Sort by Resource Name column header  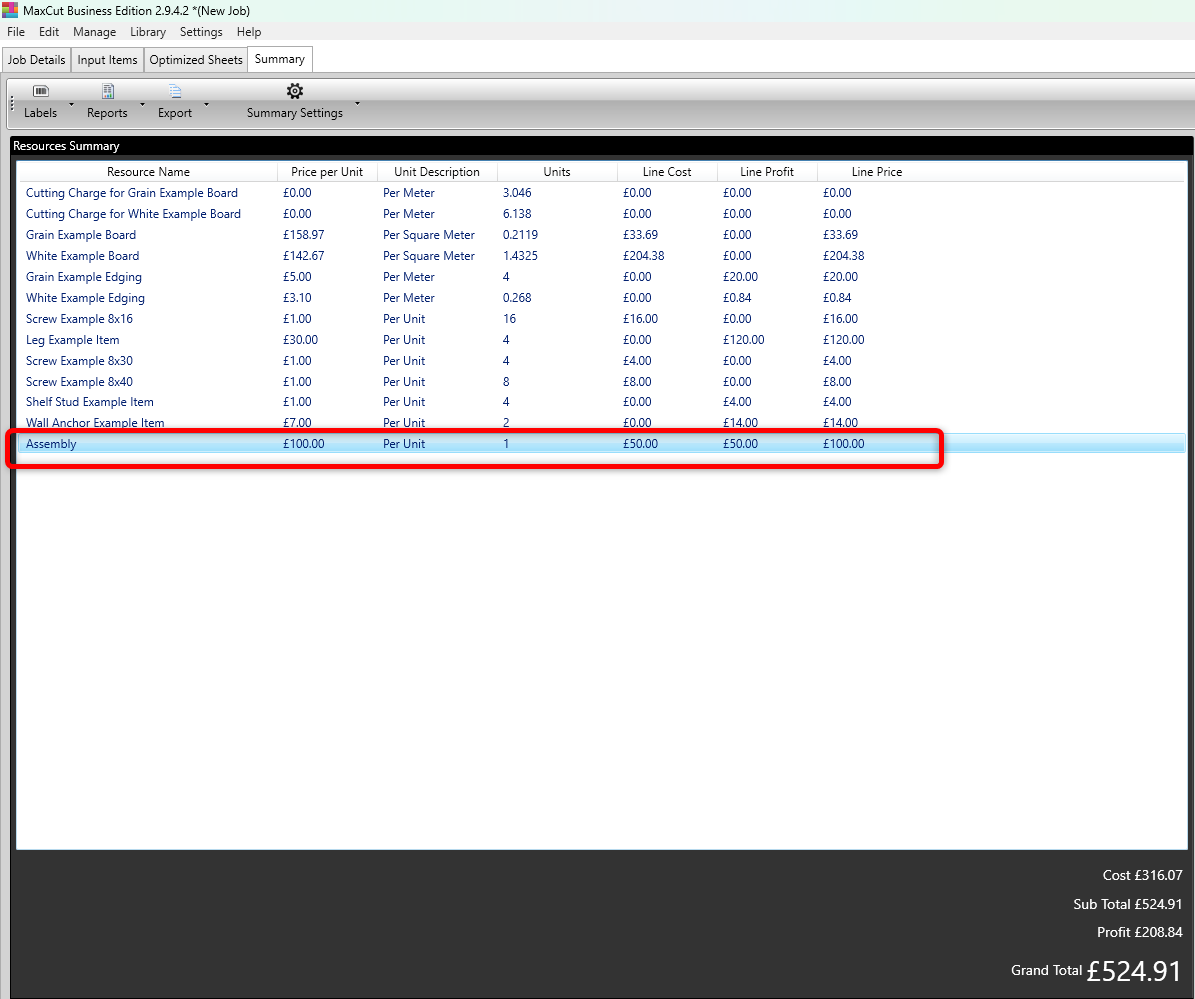148,171
